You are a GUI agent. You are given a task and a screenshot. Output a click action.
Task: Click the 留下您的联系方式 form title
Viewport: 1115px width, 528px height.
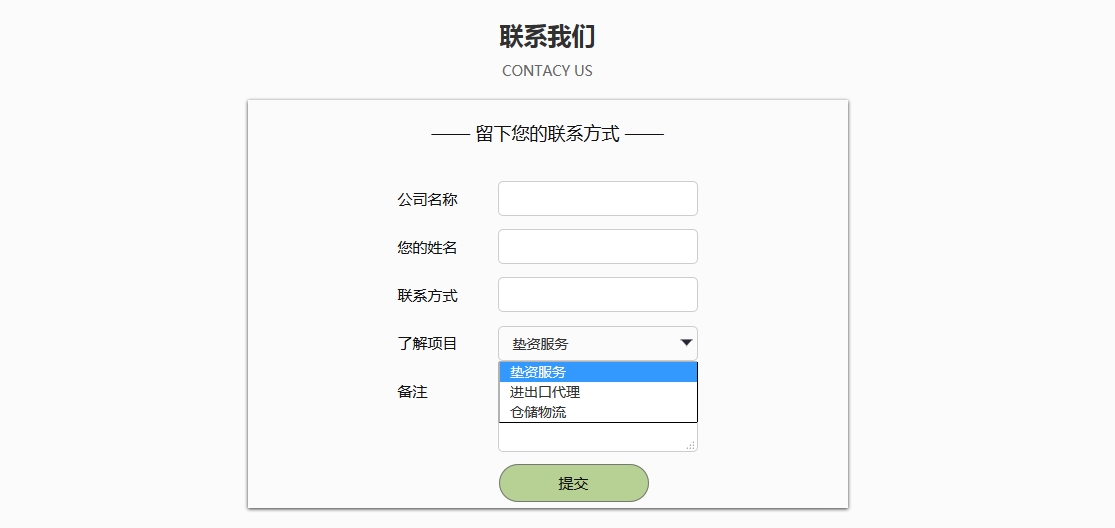(548, 134)
